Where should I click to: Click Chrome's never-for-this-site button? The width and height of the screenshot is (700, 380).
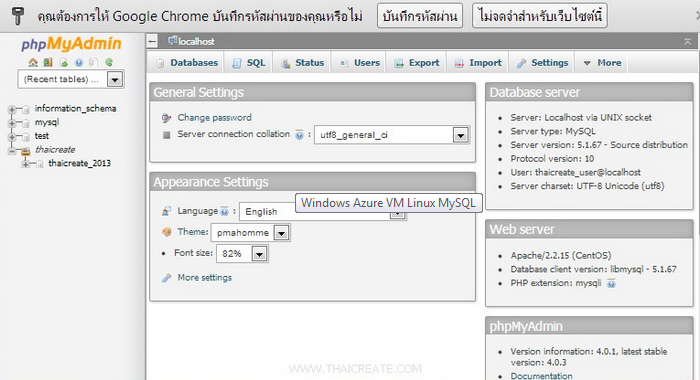click(x=540, y=16)
